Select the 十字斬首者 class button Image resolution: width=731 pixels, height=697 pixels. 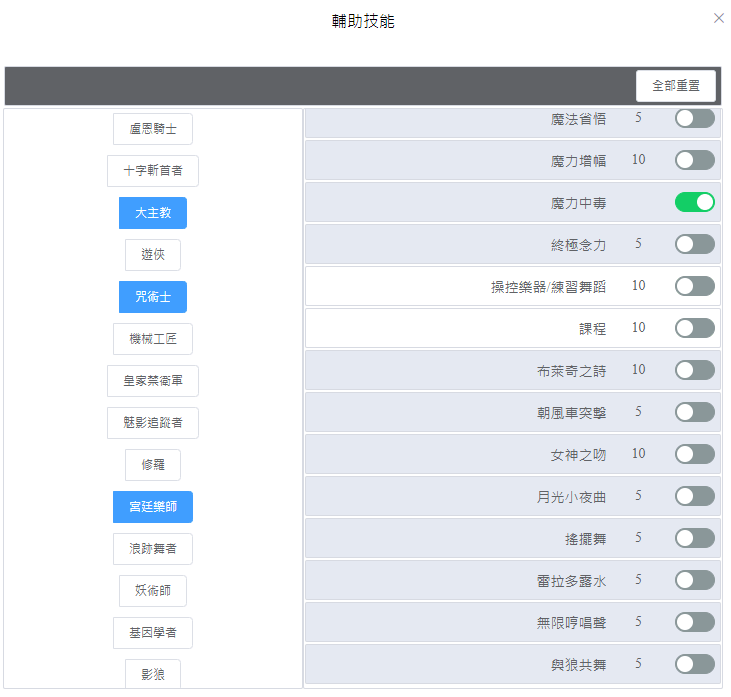coord(153,171)
